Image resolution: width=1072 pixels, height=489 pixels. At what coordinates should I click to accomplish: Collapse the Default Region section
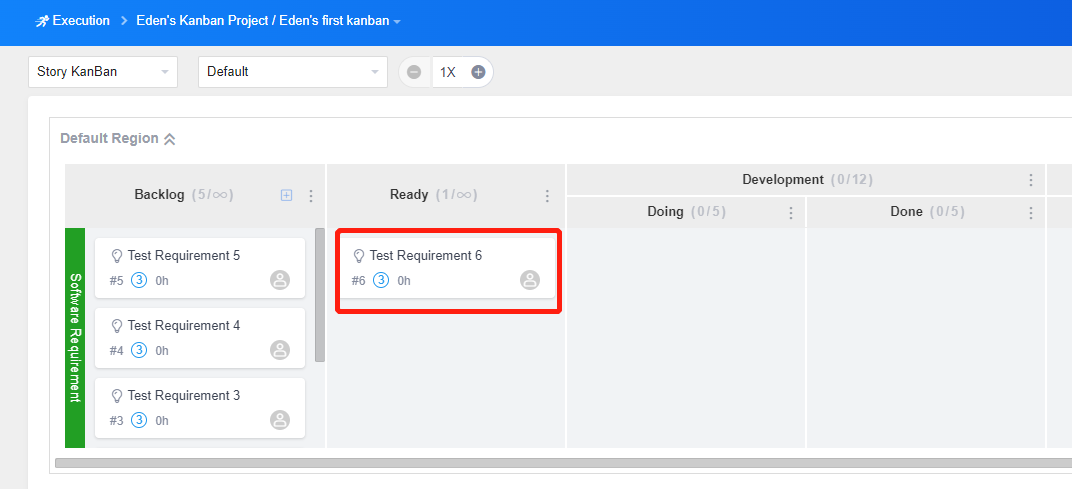pos(170,139)
